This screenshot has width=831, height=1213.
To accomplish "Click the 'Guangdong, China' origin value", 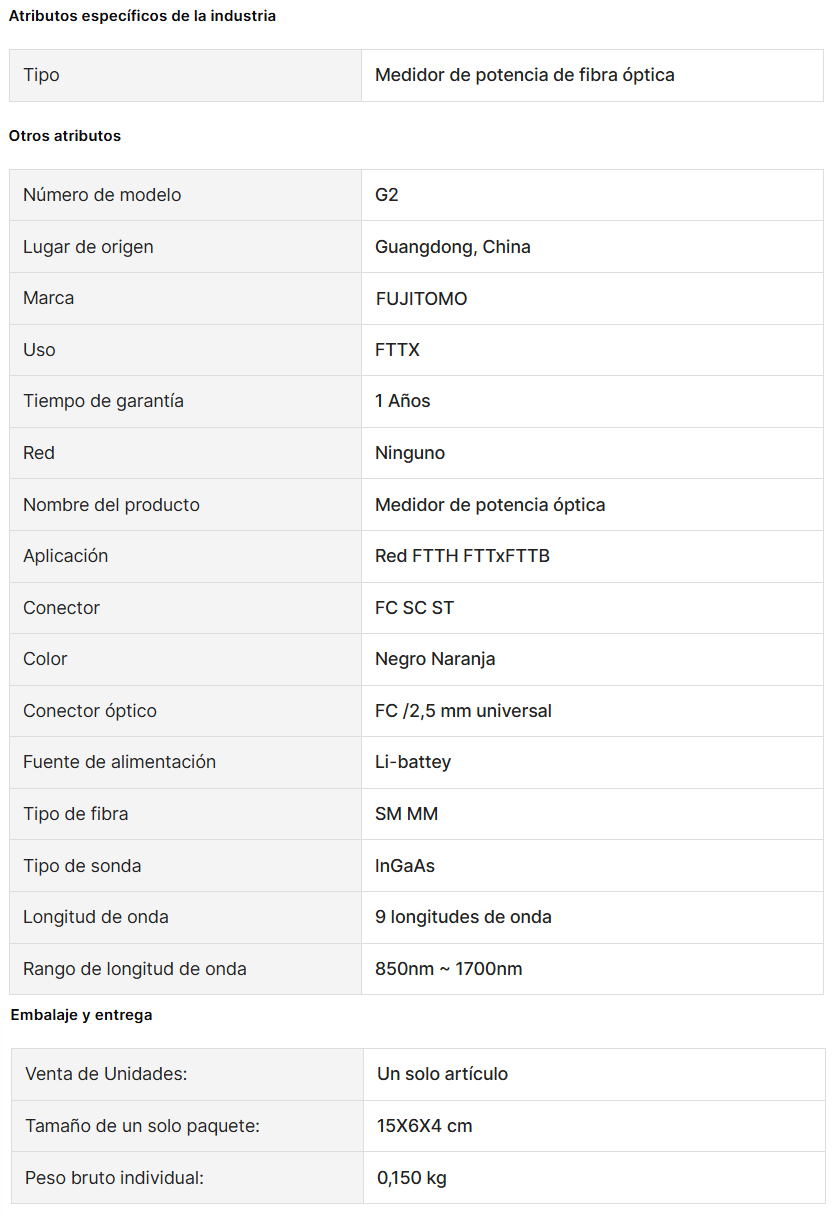I will [453, 247].
